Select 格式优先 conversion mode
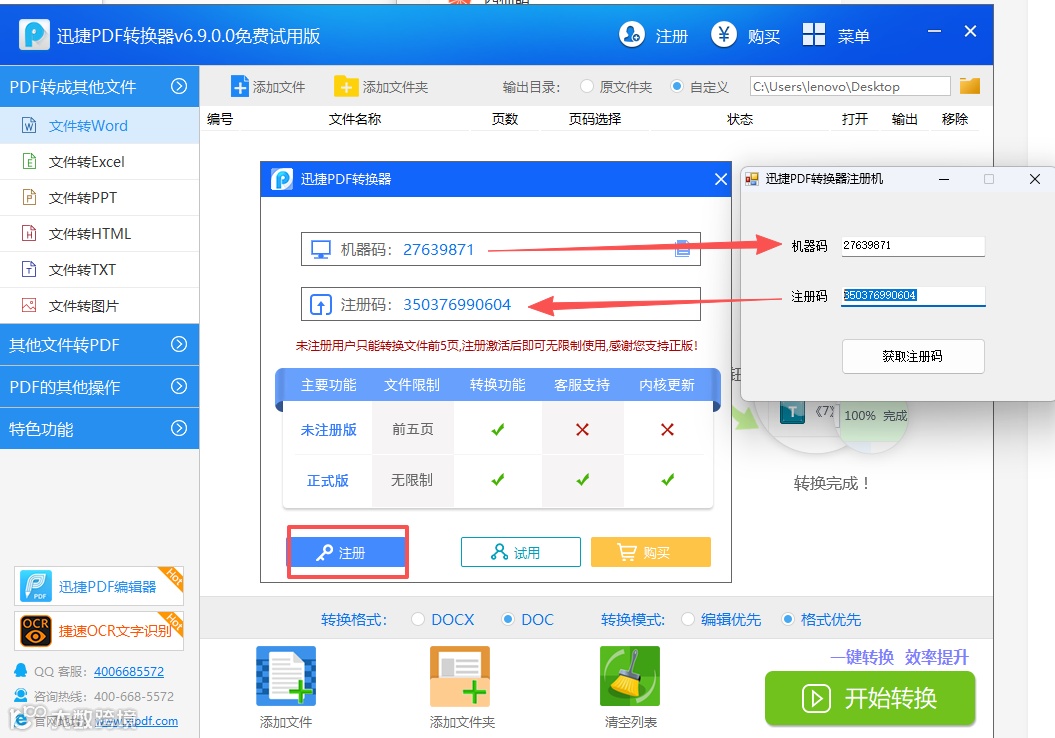Image resolution: width=1055 pixels, height=738 pixels. pyautogui.click(x=787, y=619)
